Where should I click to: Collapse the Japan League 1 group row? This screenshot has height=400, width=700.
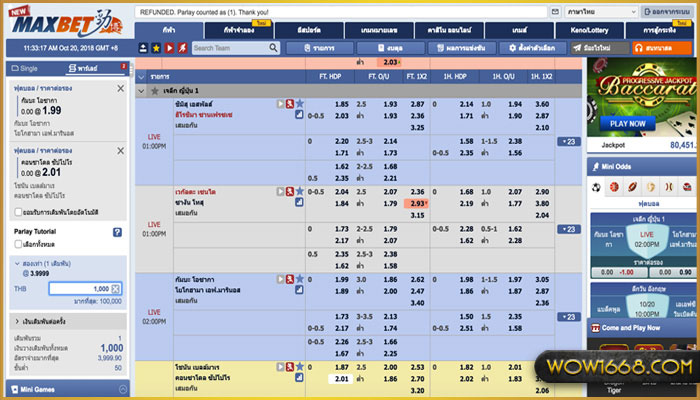[x=141, y=90]
